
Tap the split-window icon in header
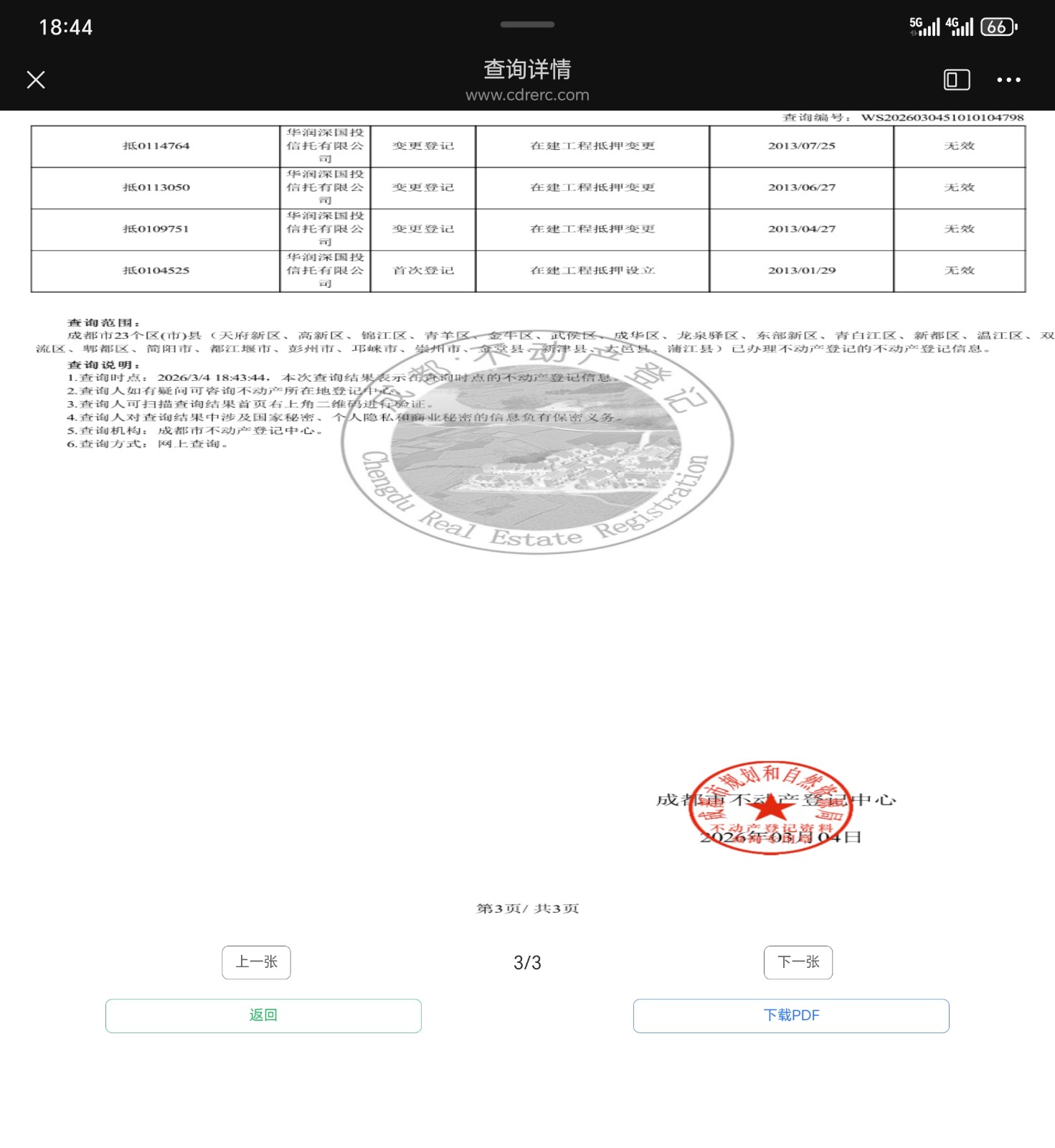956,80
